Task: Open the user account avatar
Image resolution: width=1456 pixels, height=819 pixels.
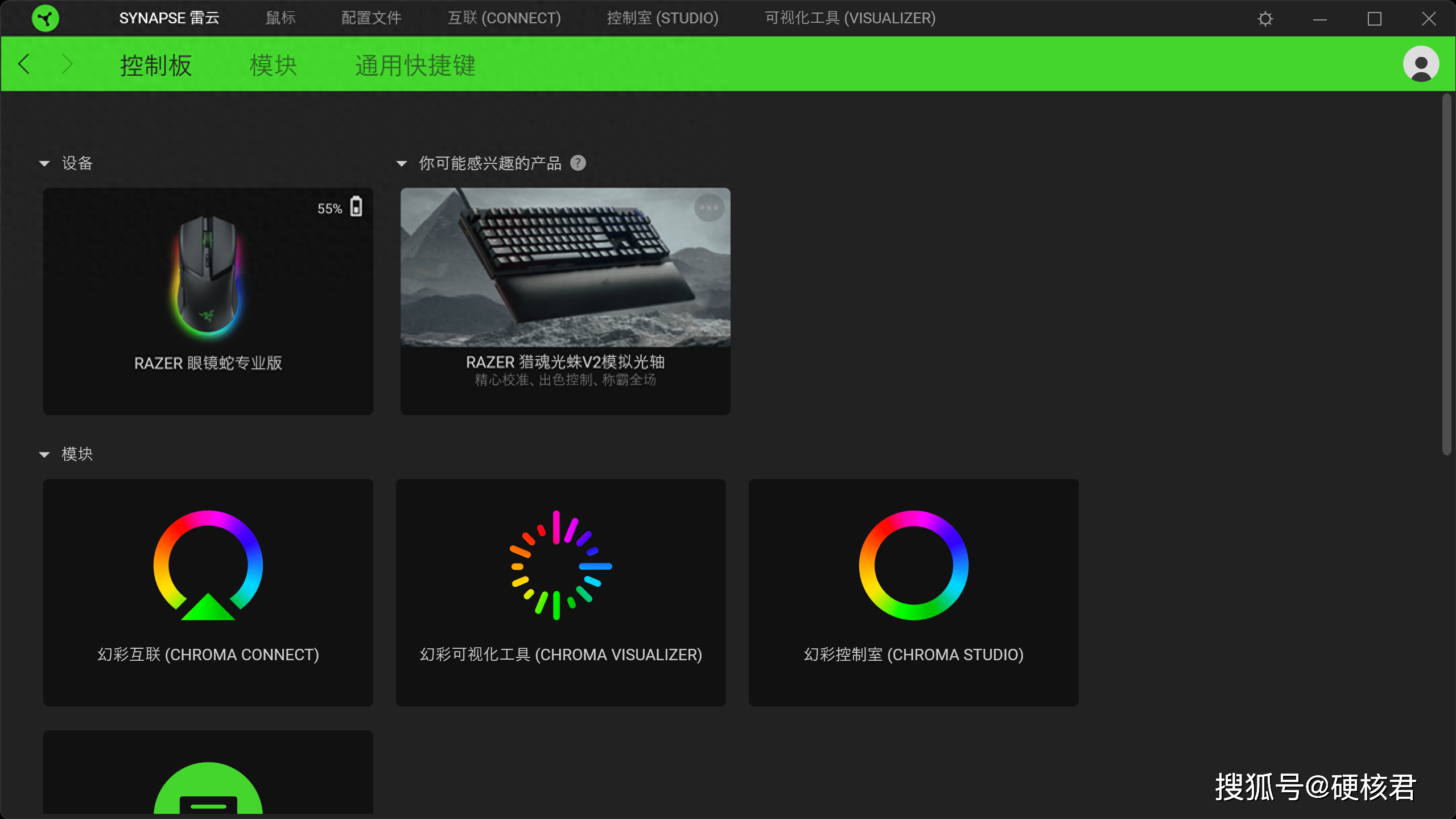Action: [x=1421, y=64]
